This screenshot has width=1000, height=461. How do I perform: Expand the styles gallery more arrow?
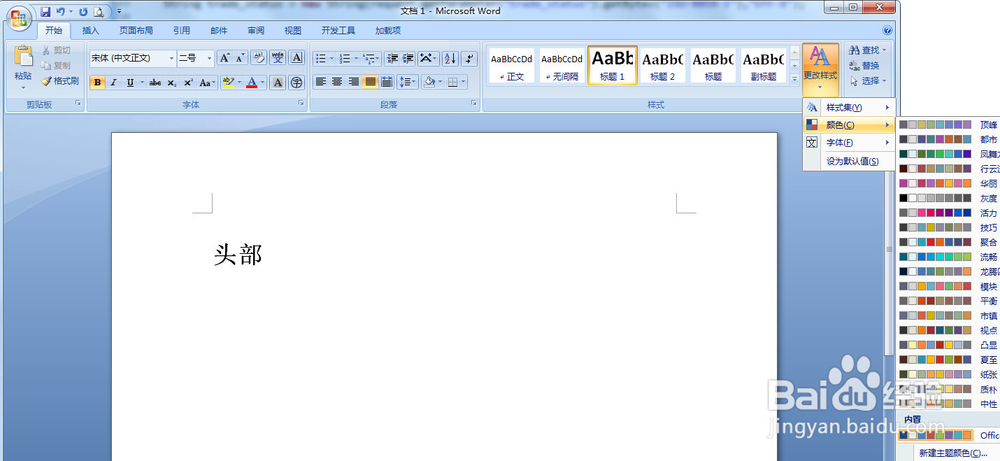pos(795,79)
